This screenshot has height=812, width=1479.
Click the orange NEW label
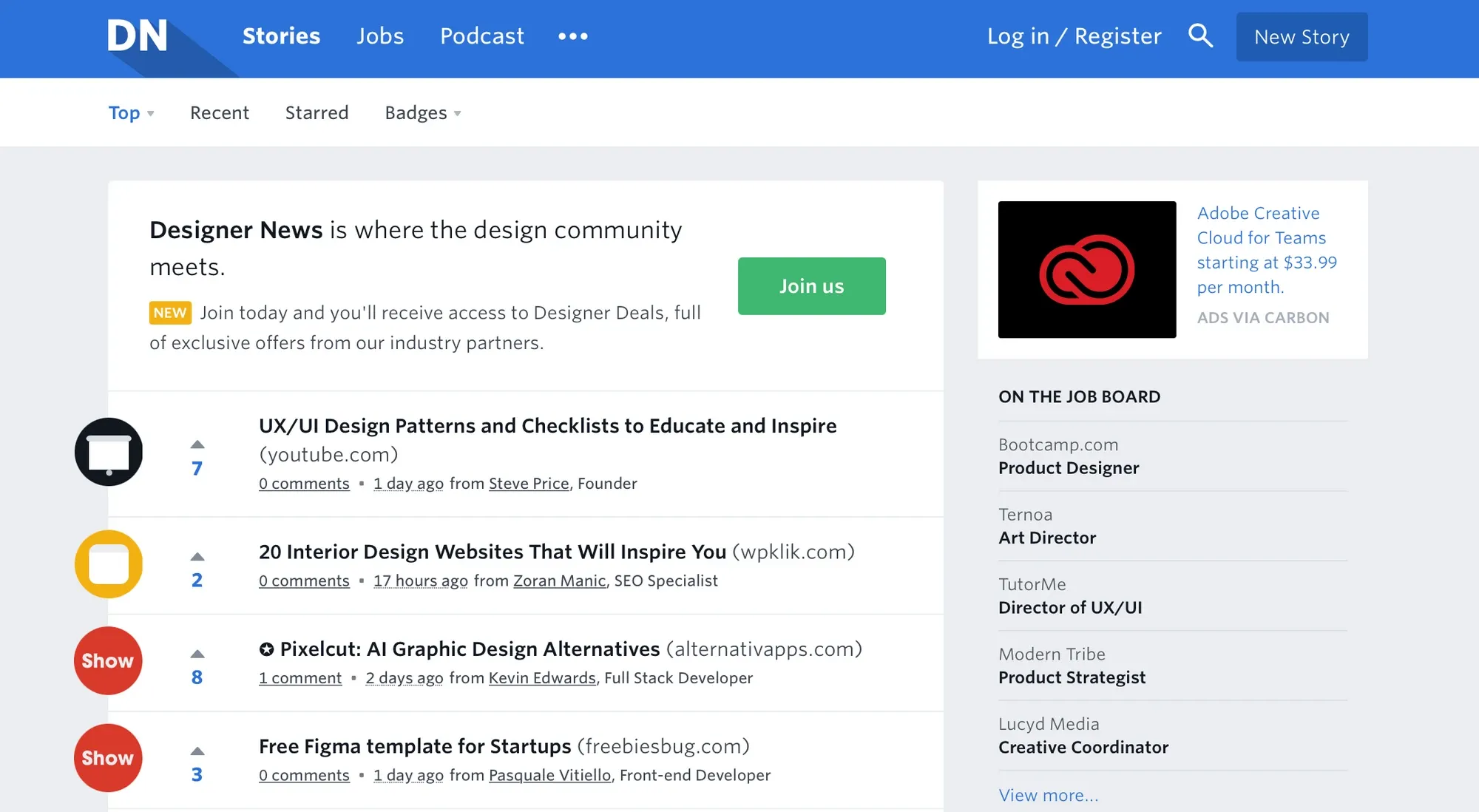tap(170, 313)
